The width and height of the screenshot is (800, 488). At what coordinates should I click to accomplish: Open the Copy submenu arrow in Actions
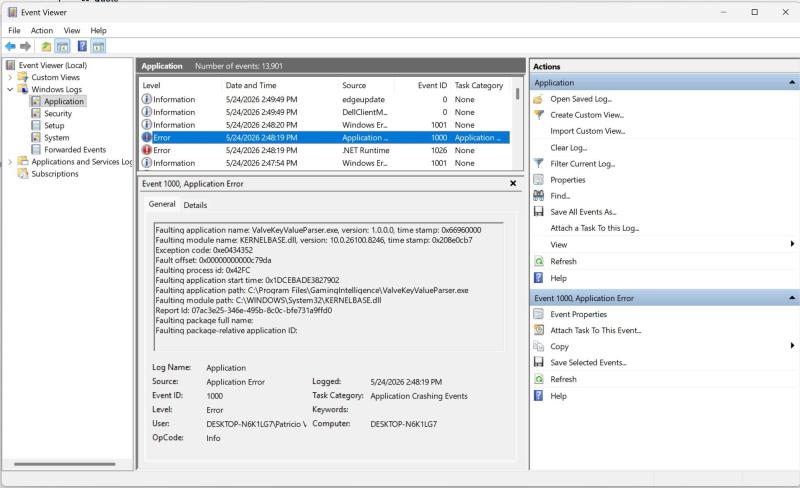792,346
